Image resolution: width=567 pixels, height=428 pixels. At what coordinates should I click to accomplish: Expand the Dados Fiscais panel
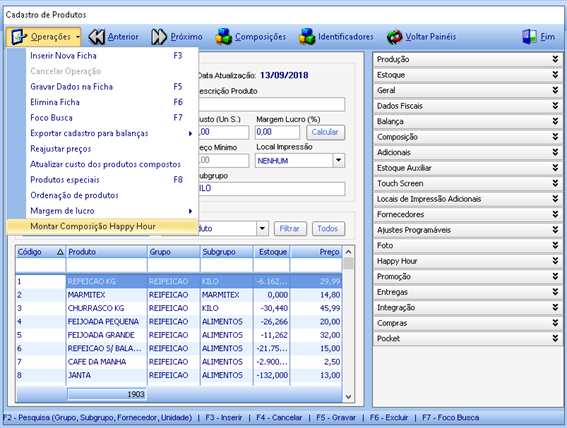467,106
